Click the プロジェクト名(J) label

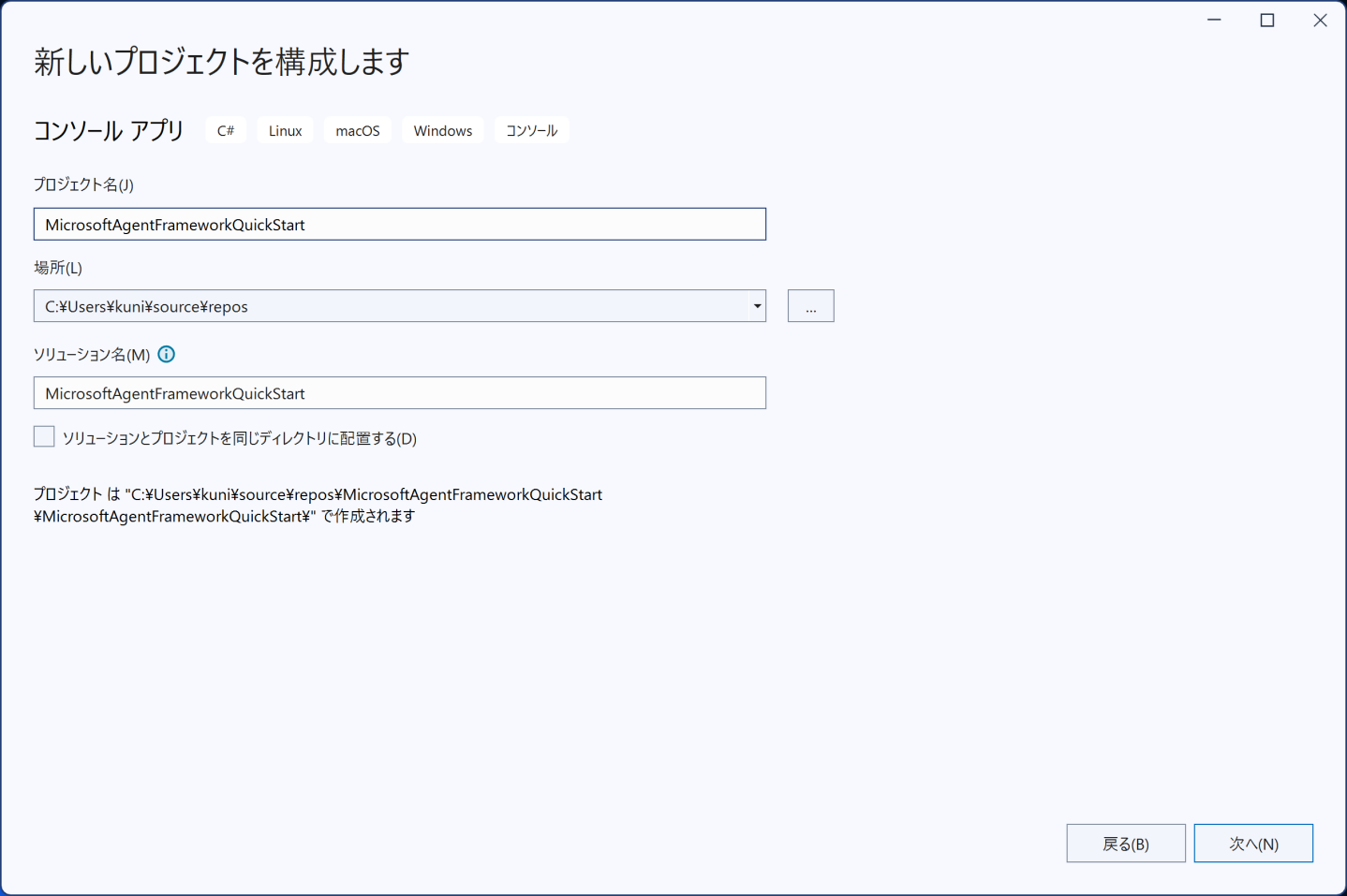point(83,184)
